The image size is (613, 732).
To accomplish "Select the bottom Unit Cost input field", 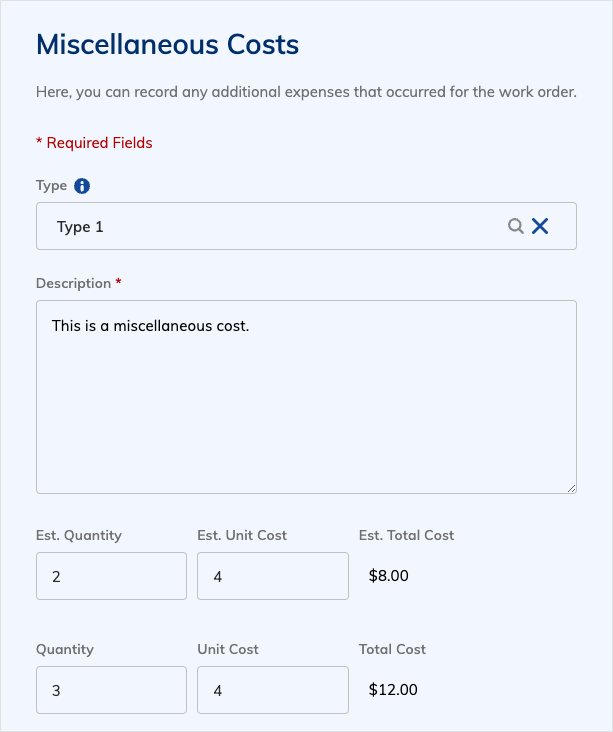I will point(273,690).
